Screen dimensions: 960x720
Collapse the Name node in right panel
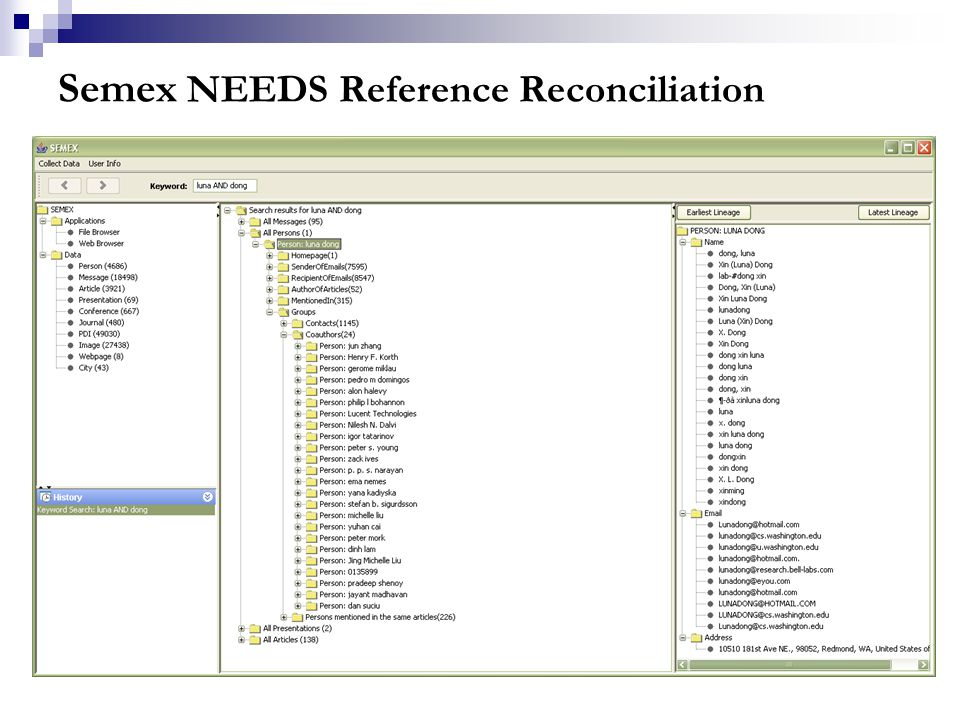point(683,242)
